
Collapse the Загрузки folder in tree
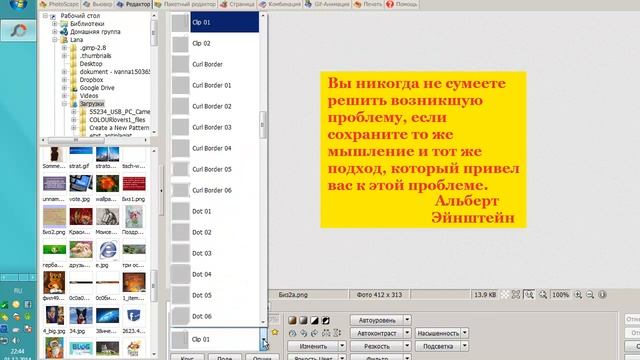click(x=64, y=104)
